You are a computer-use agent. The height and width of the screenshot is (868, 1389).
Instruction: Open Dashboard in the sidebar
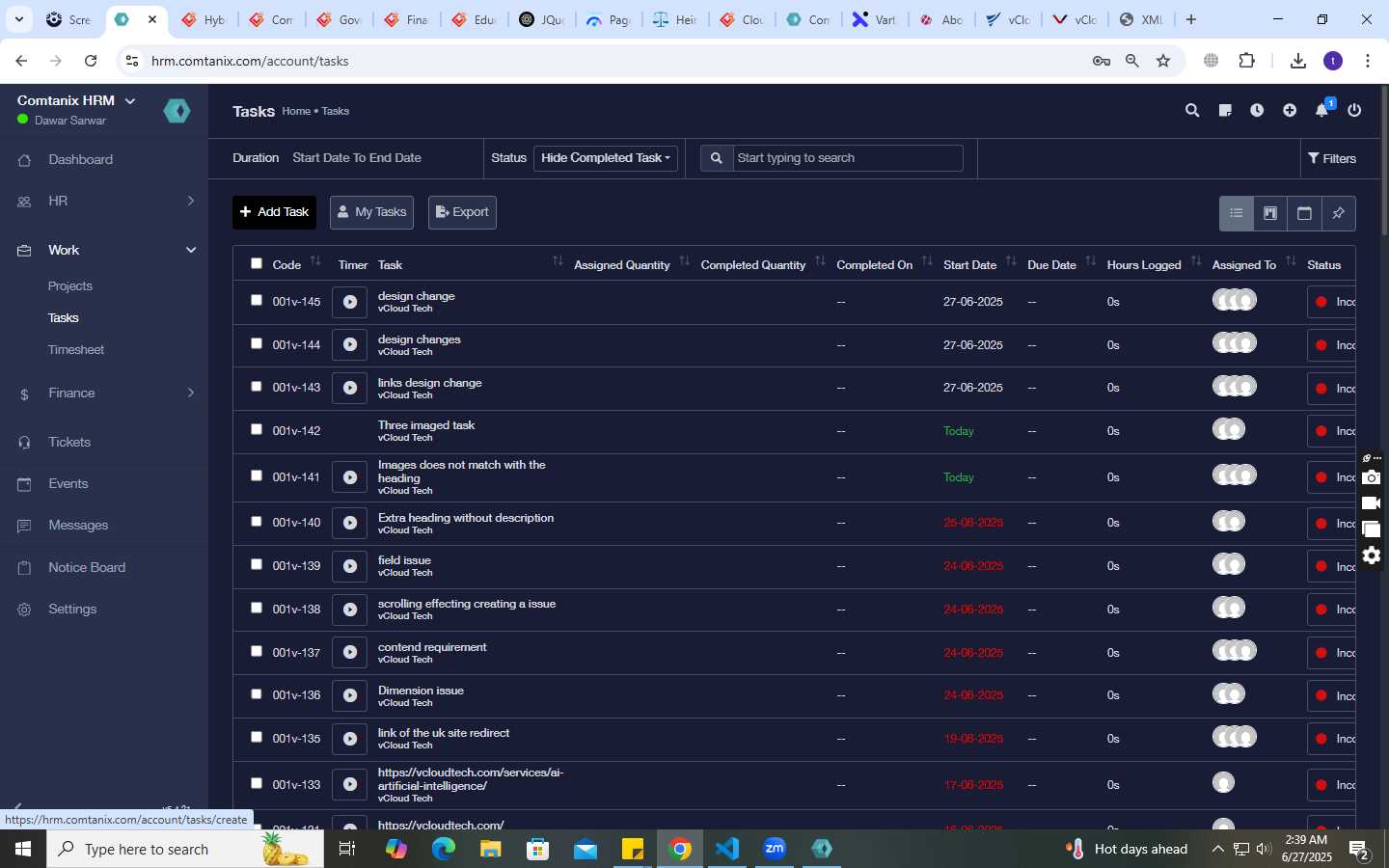pyautogui.click(x=80, y=159)
